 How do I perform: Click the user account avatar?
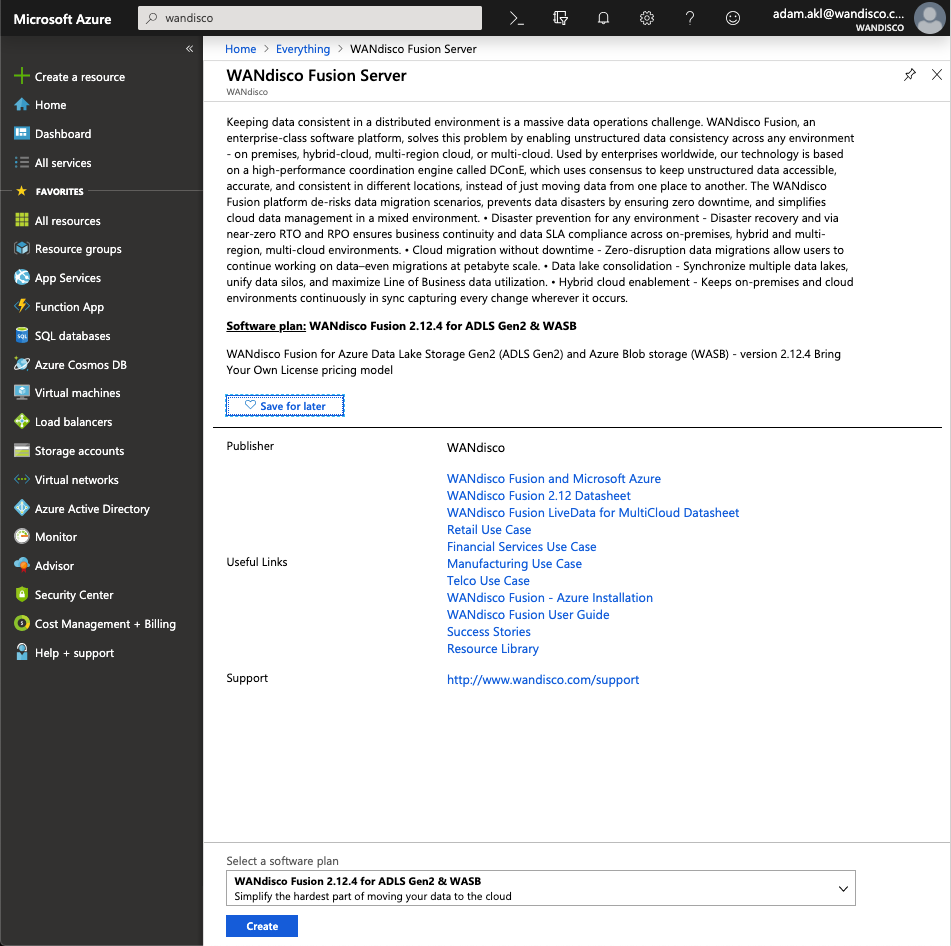(x=930, y=18)
